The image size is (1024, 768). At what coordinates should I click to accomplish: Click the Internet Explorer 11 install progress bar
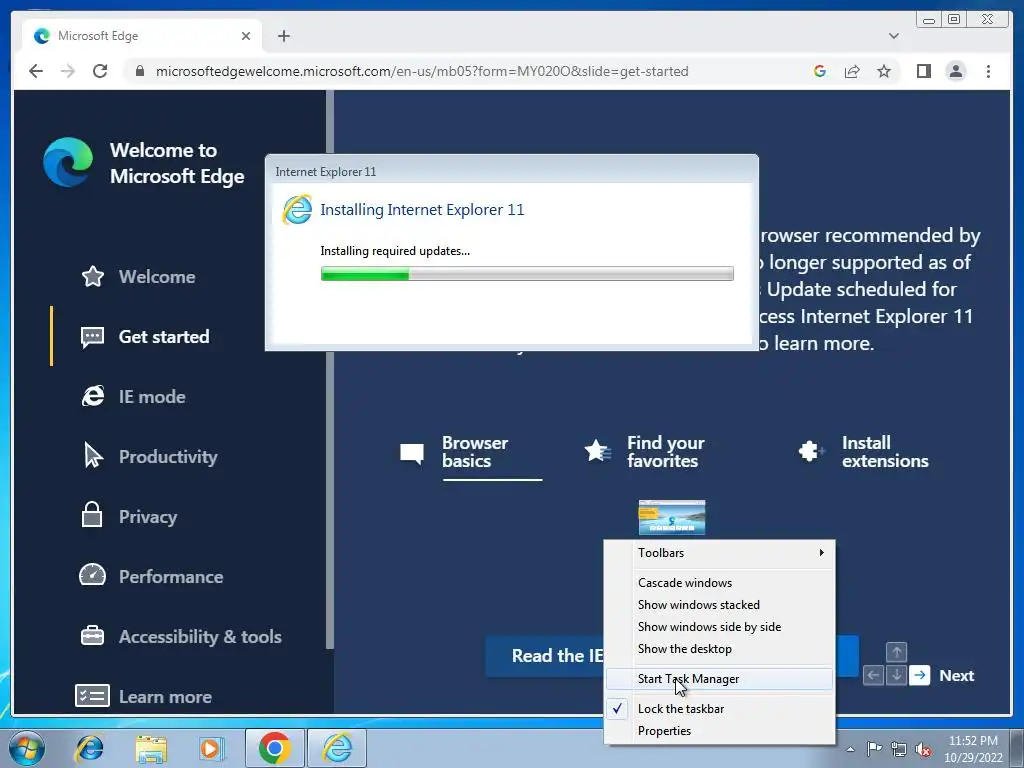pyautogui.click(x=527, y=274)
